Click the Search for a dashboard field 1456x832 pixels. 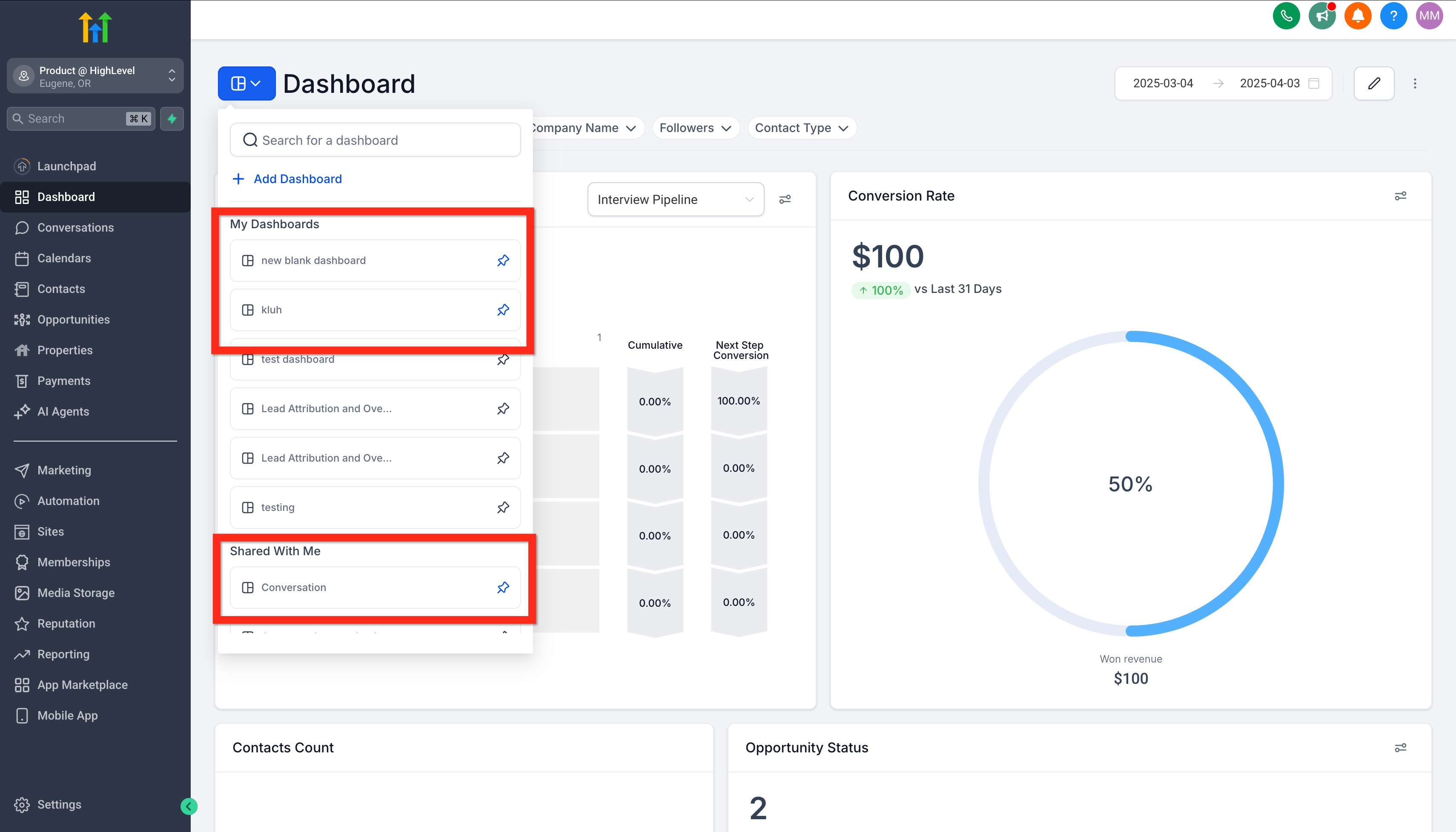pyautogui.click(x=375, y=140)
